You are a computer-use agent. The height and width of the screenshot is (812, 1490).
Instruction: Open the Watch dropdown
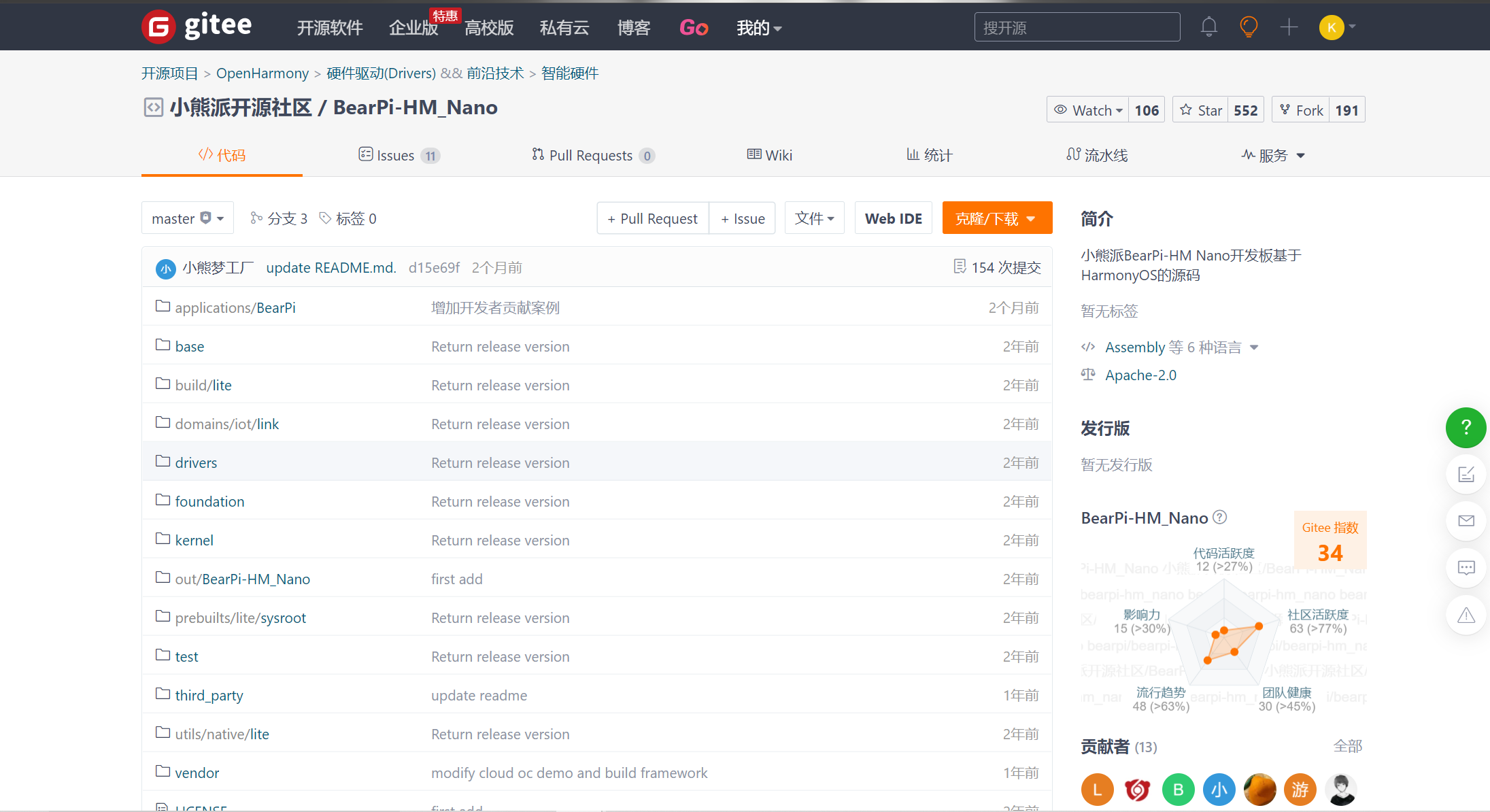1088,110
